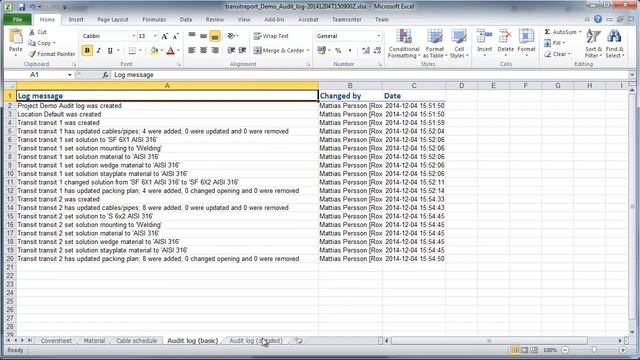640x360 pixels.
Task: Center text horizontally
Action: [203, 50]
